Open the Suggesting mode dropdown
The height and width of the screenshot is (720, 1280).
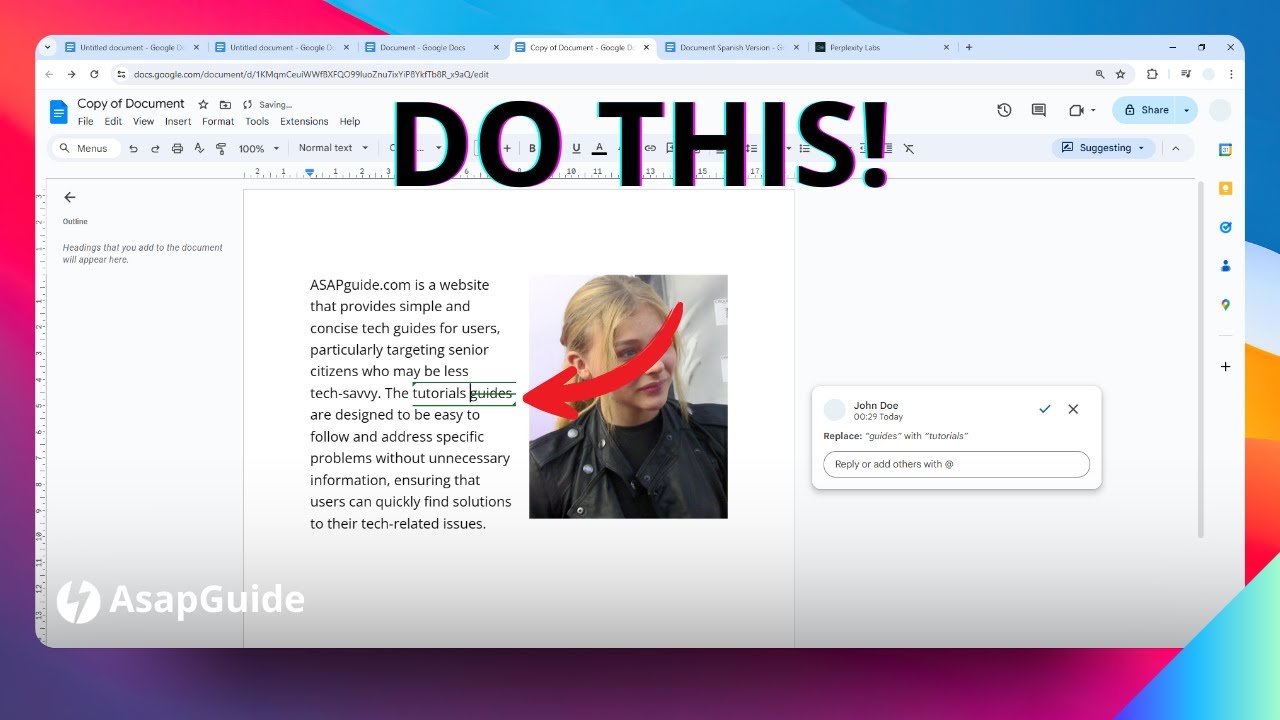(x=1103, y=148)
